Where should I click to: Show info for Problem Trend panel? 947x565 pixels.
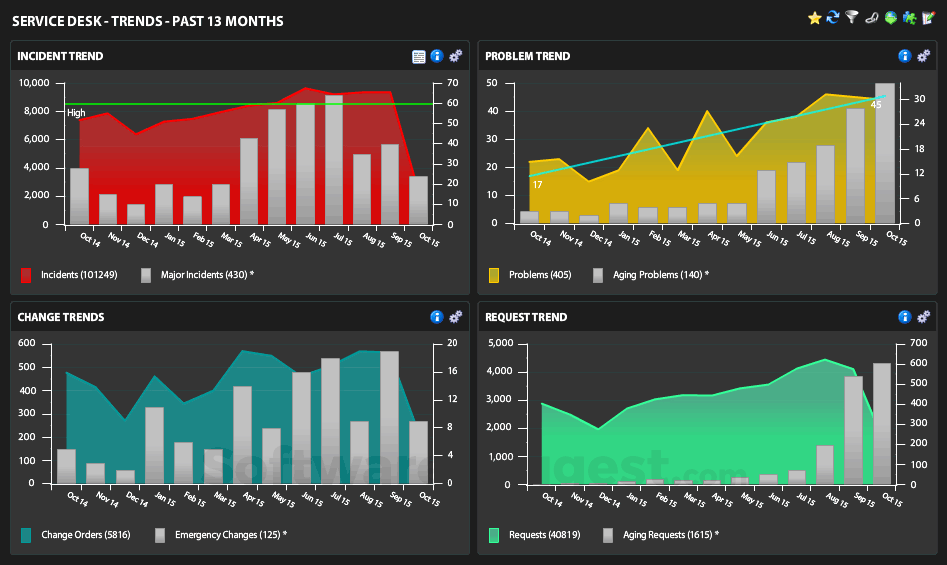coord(905,56)
